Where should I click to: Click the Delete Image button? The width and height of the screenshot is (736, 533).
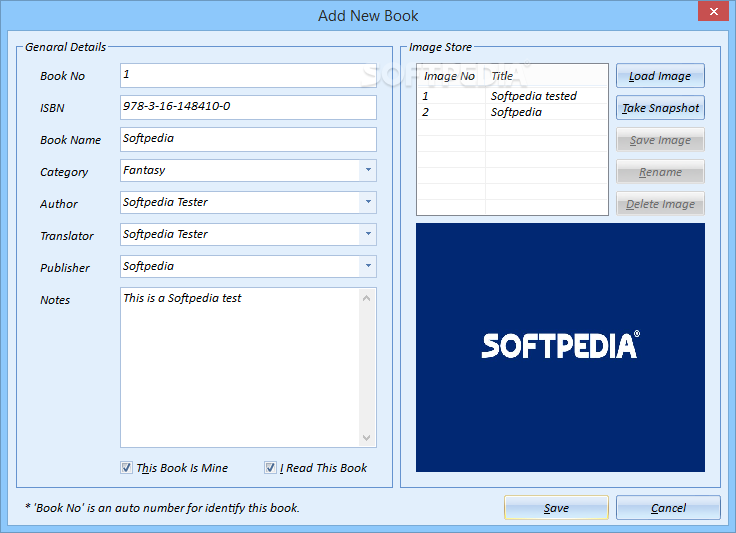point(660,203)
